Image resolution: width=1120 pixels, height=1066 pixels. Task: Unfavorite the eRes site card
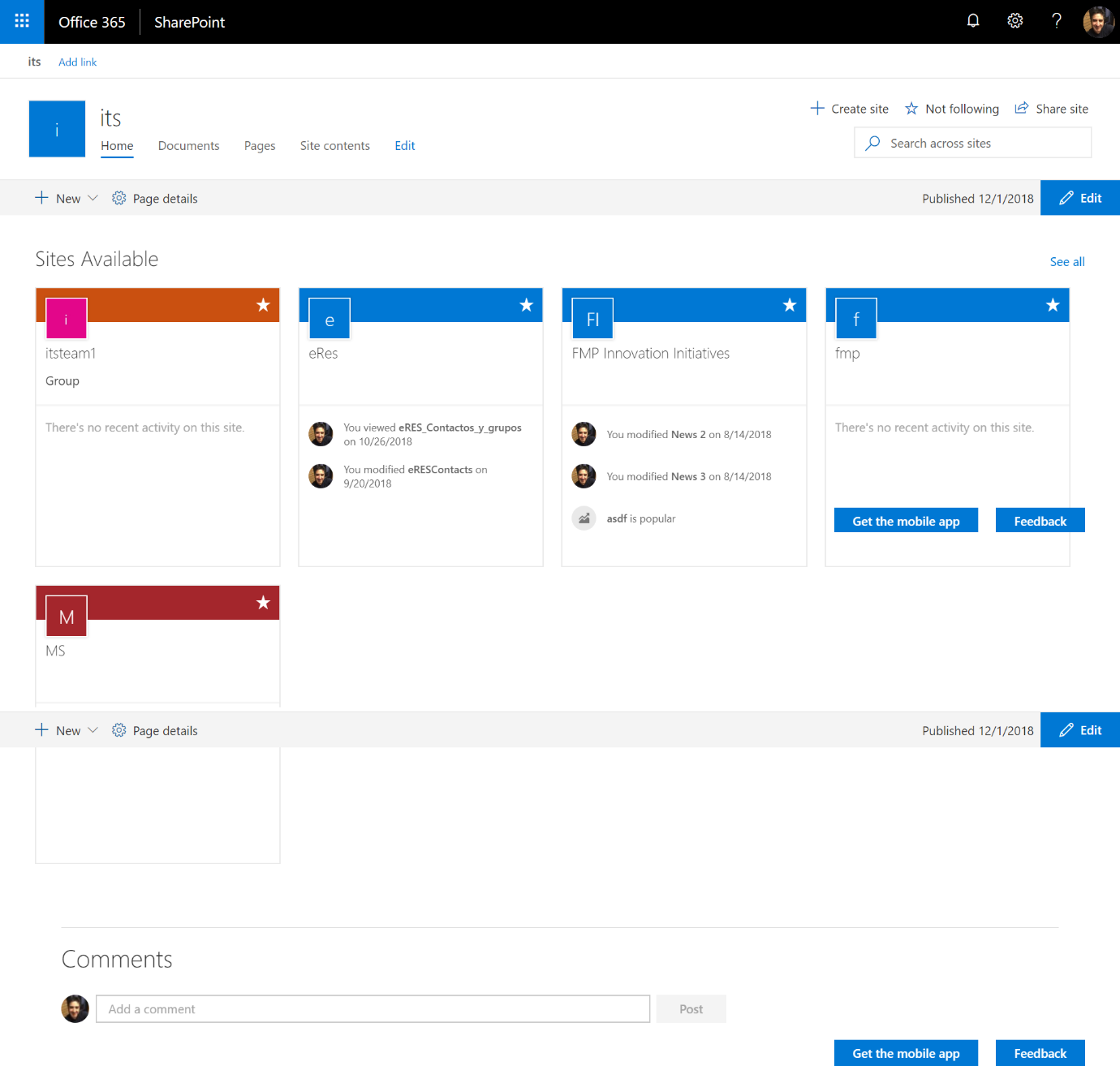[x=525, y=305]
